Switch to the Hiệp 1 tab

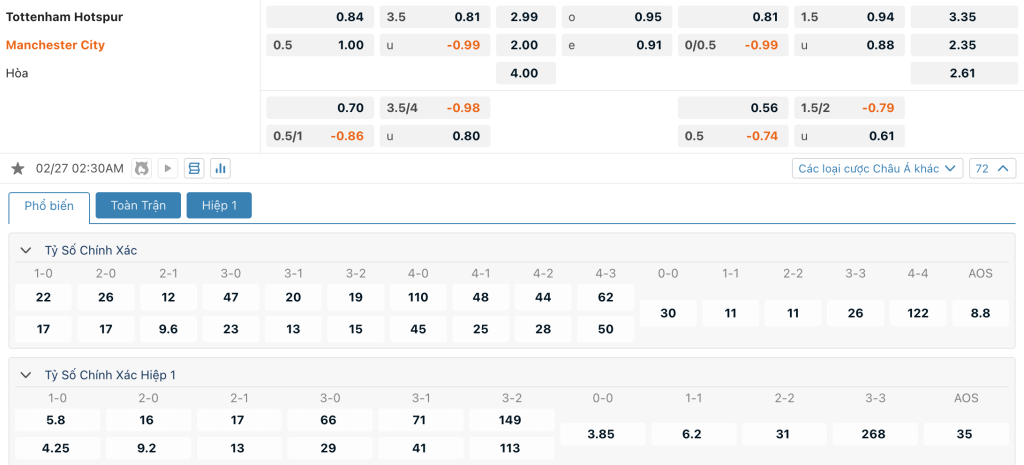(219, 205)
